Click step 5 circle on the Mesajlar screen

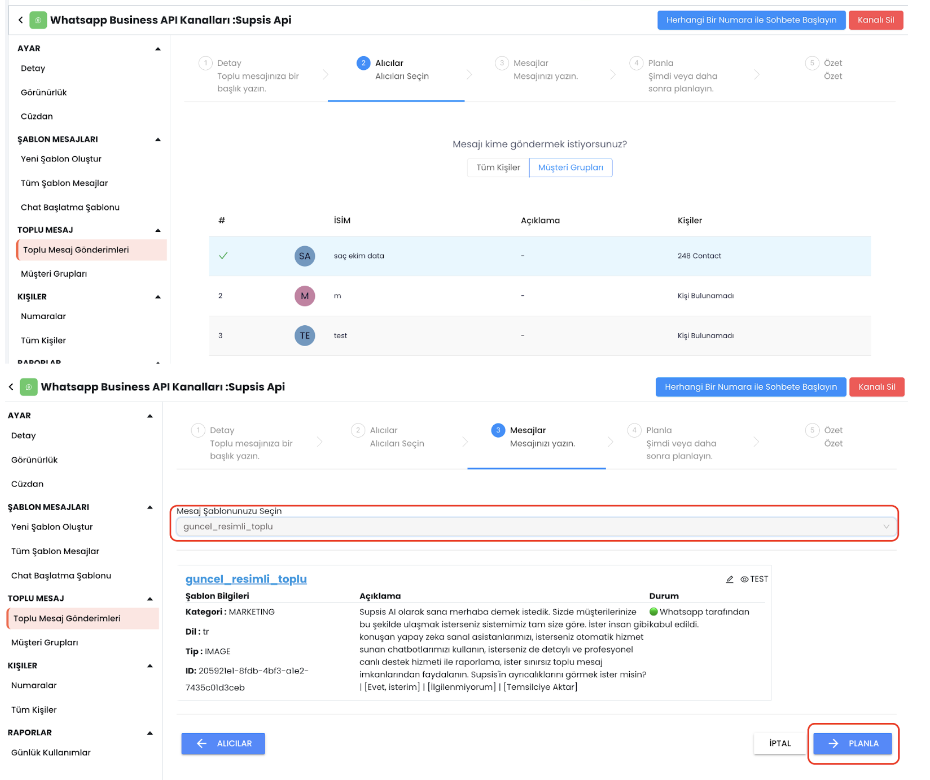(812, 430)
